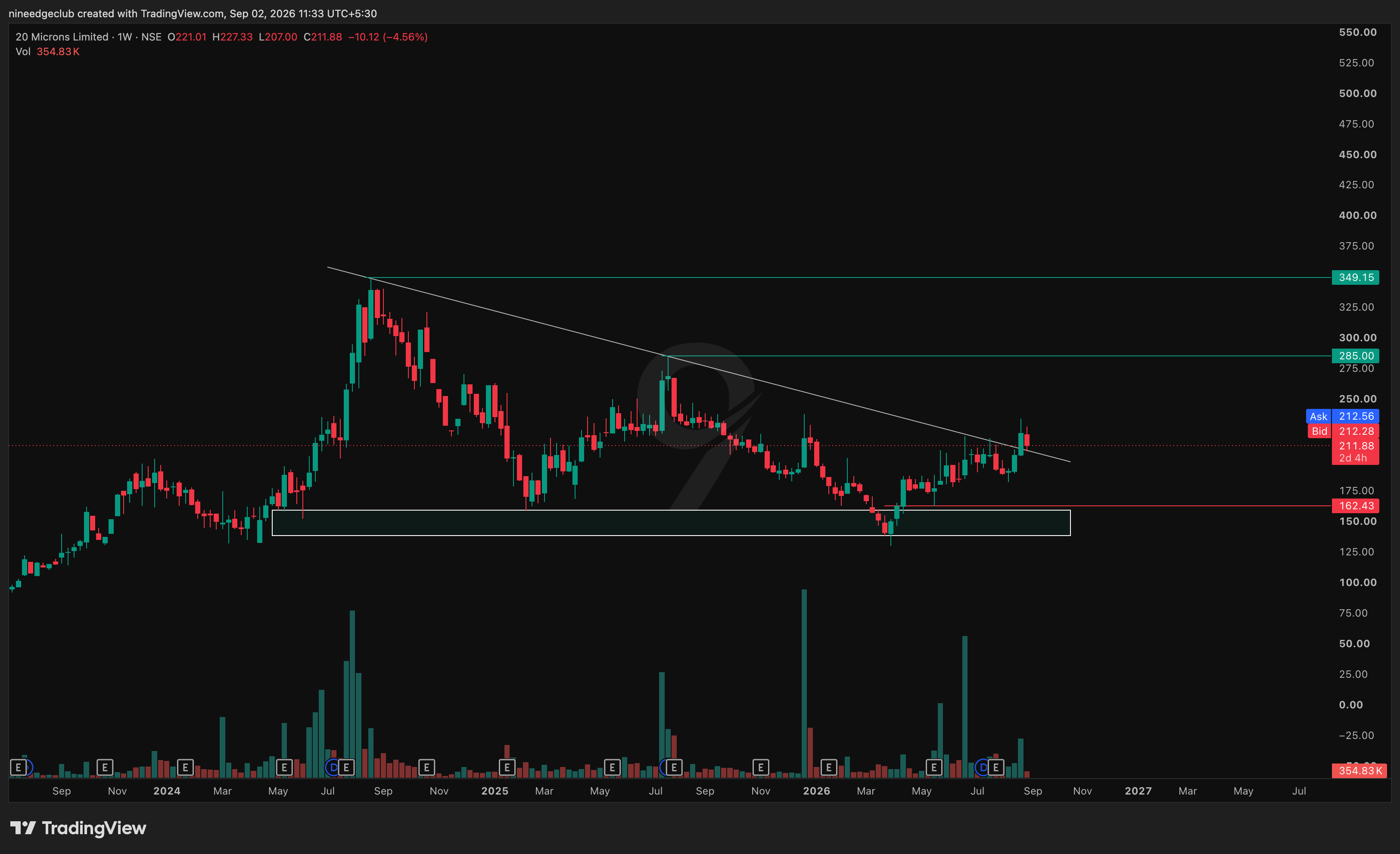The image size is (1400, 854).
Task: Click the earnings E marker after Jul 2025
Action: coord(674,768)
